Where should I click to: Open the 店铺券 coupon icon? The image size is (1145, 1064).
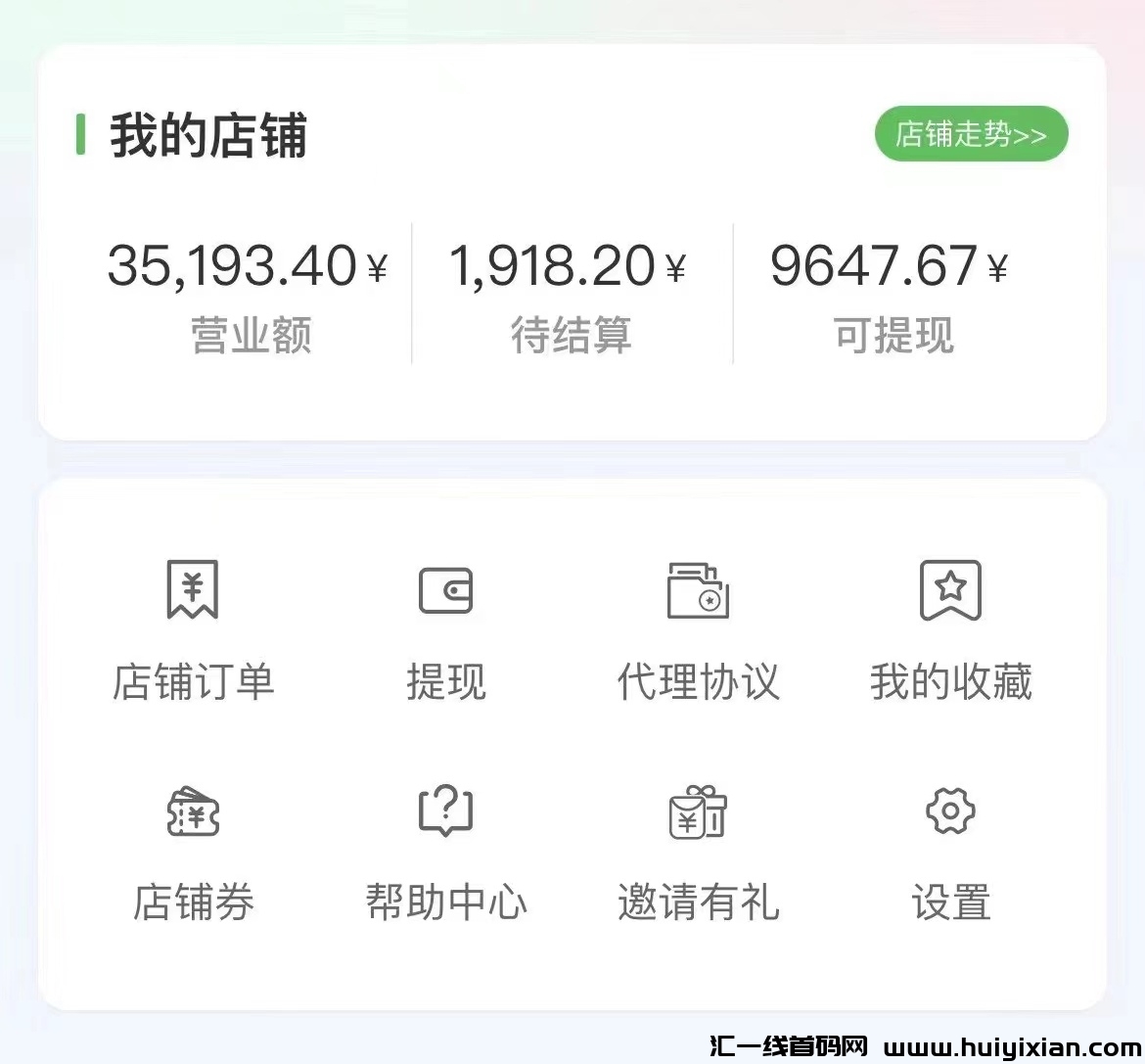click(193, 811)
